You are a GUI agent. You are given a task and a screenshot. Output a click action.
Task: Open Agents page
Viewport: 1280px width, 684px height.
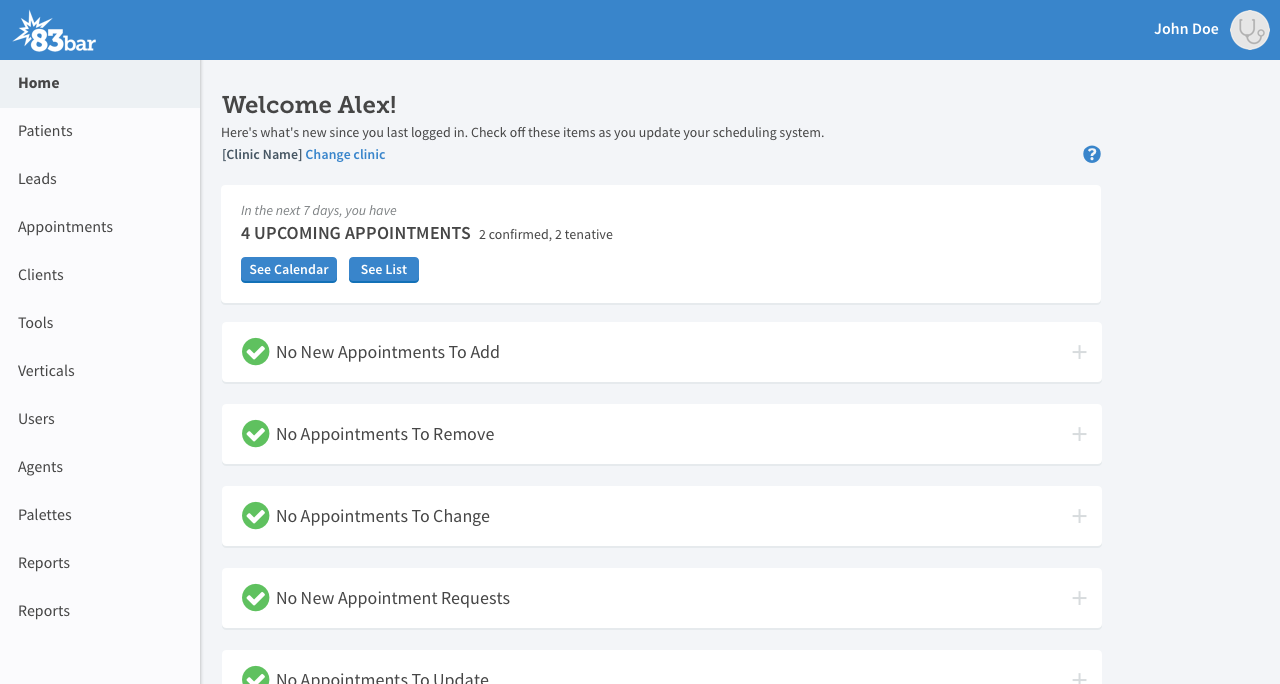100,467
